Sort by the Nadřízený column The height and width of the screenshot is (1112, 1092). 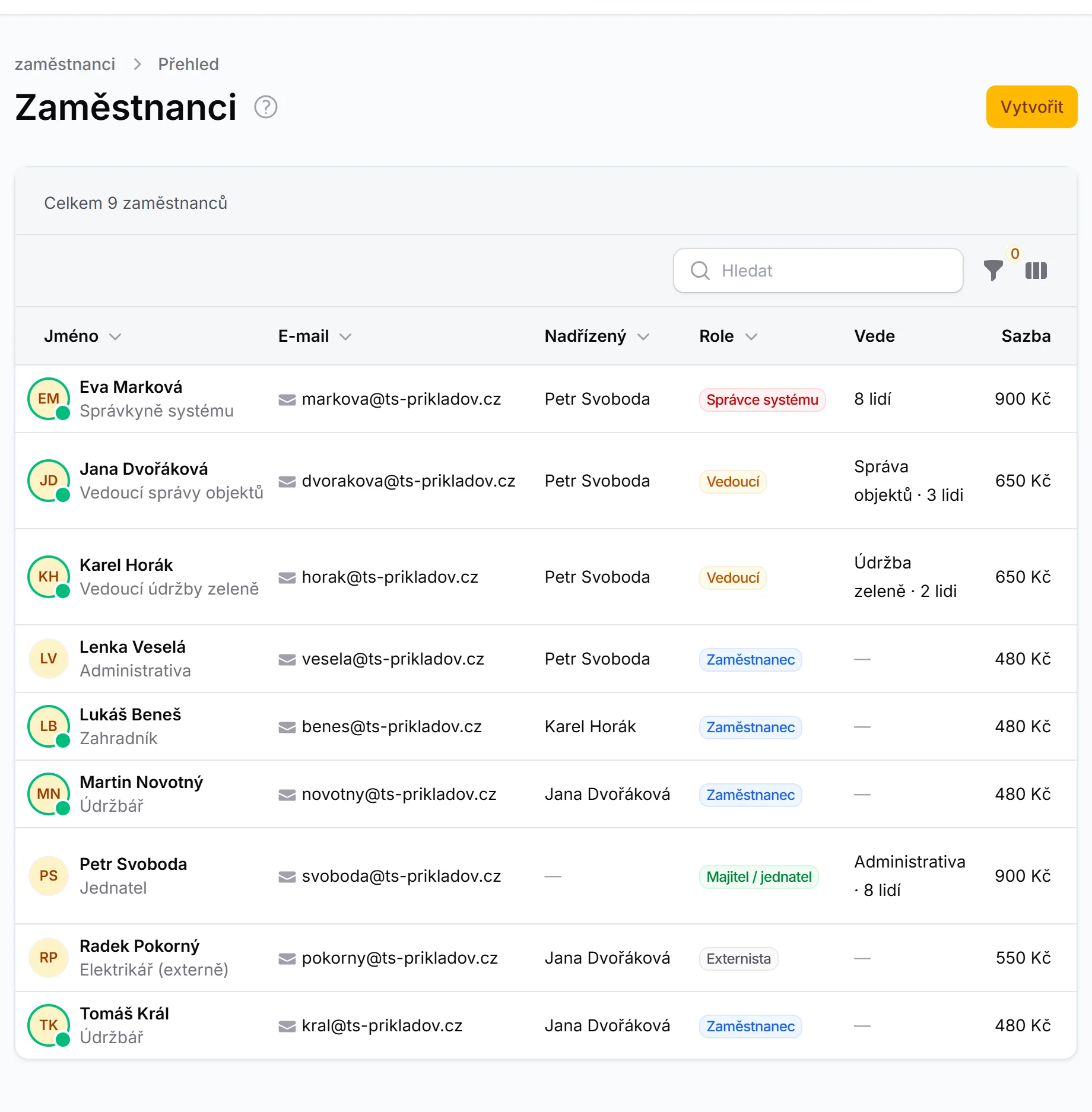coord(597,336)
